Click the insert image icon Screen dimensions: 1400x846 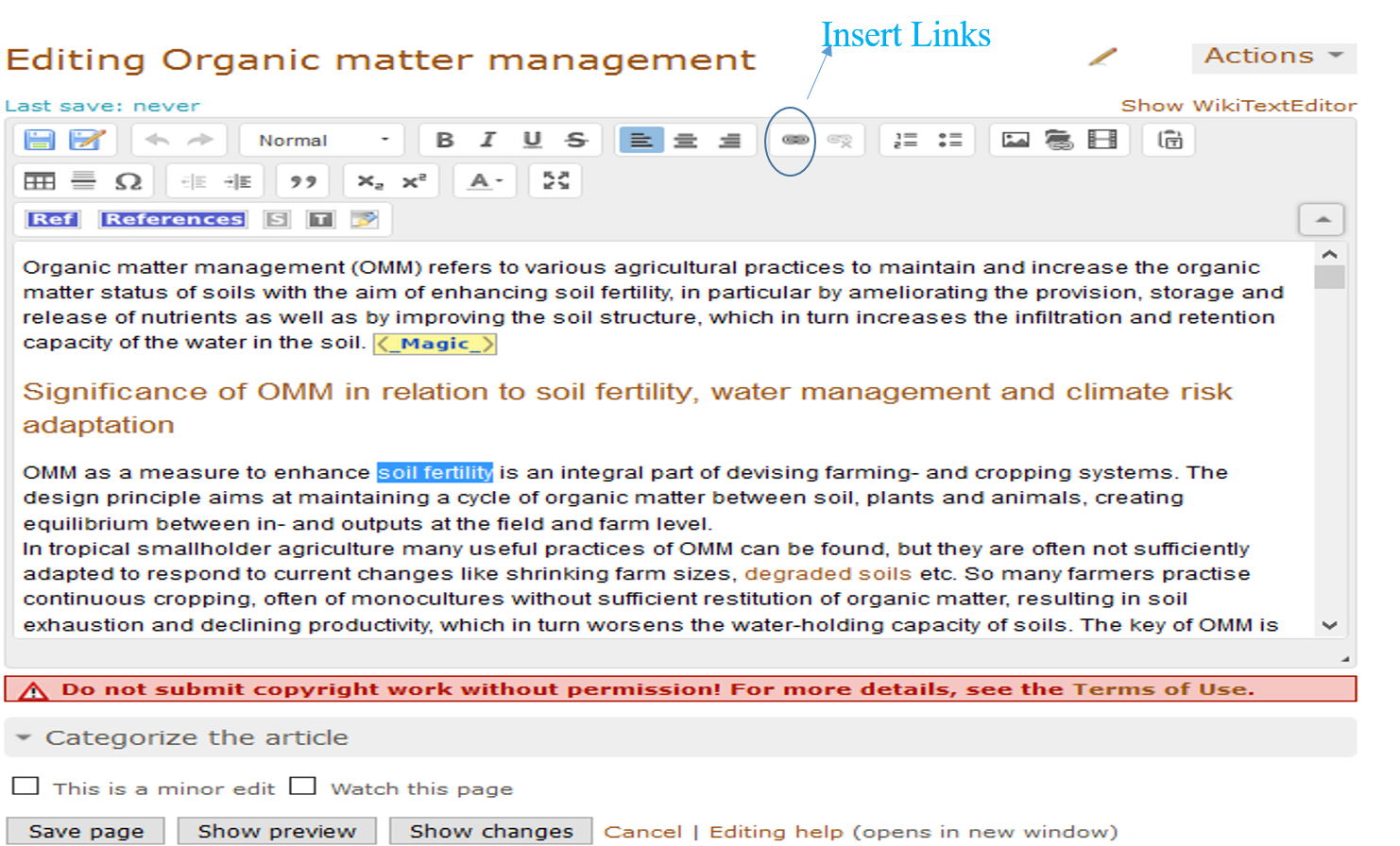[x=1015, y=140]
